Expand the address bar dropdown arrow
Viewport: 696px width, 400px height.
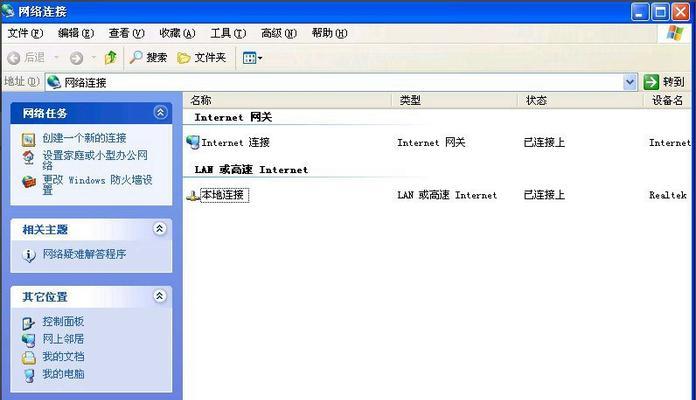click(x=630, y=82)
